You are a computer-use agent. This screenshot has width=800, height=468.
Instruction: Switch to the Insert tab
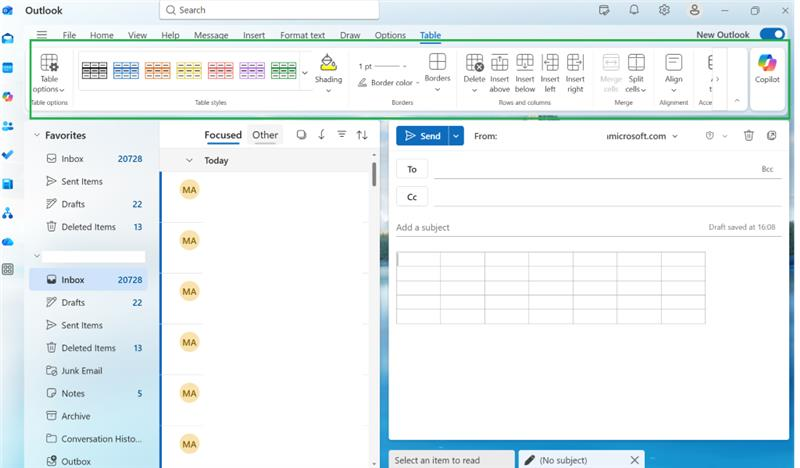click(254, 35)
